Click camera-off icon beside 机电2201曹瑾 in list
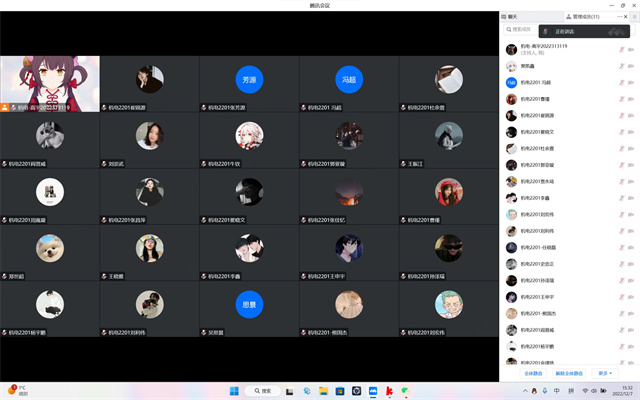The height and width of the screenshot is (400, 640). click(629, 99)
